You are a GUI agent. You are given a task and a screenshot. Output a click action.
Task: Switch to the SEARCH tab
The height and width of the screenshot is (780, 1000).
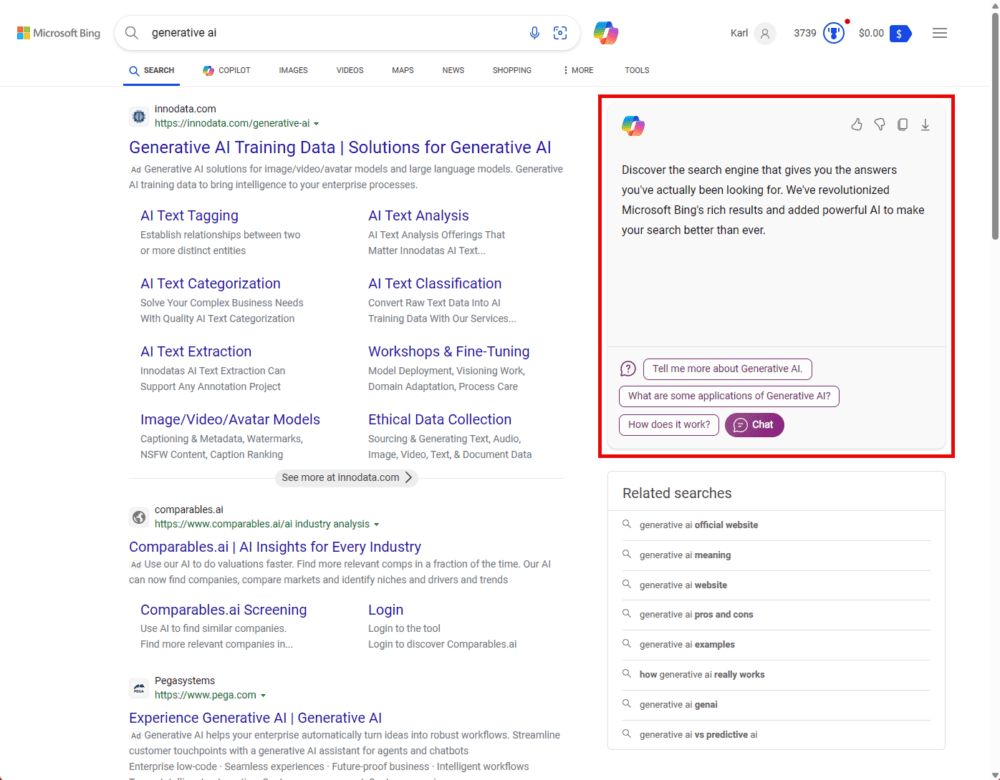click(x=152, y=70)
